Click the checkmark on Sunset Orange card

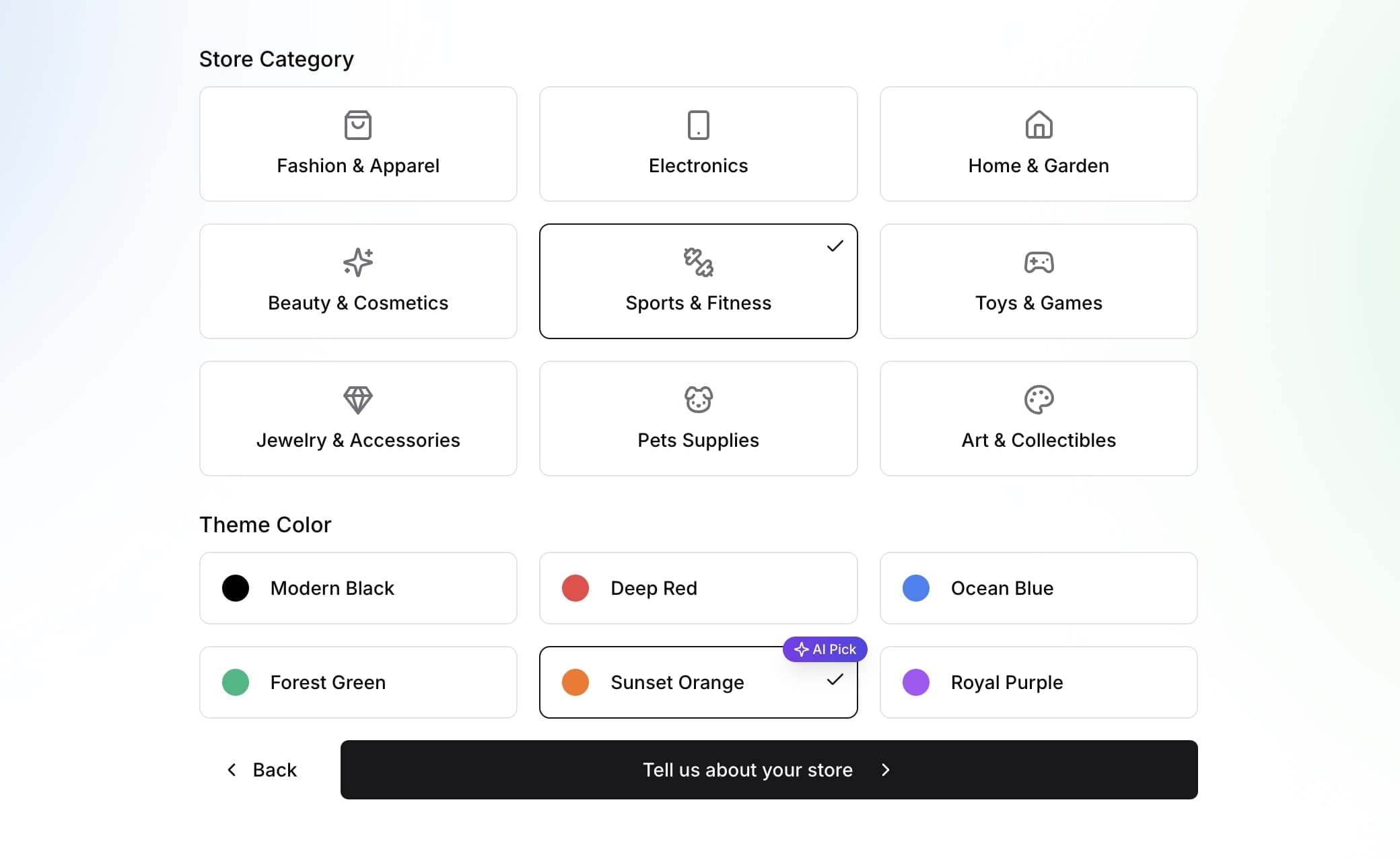(x=835, y=680)
